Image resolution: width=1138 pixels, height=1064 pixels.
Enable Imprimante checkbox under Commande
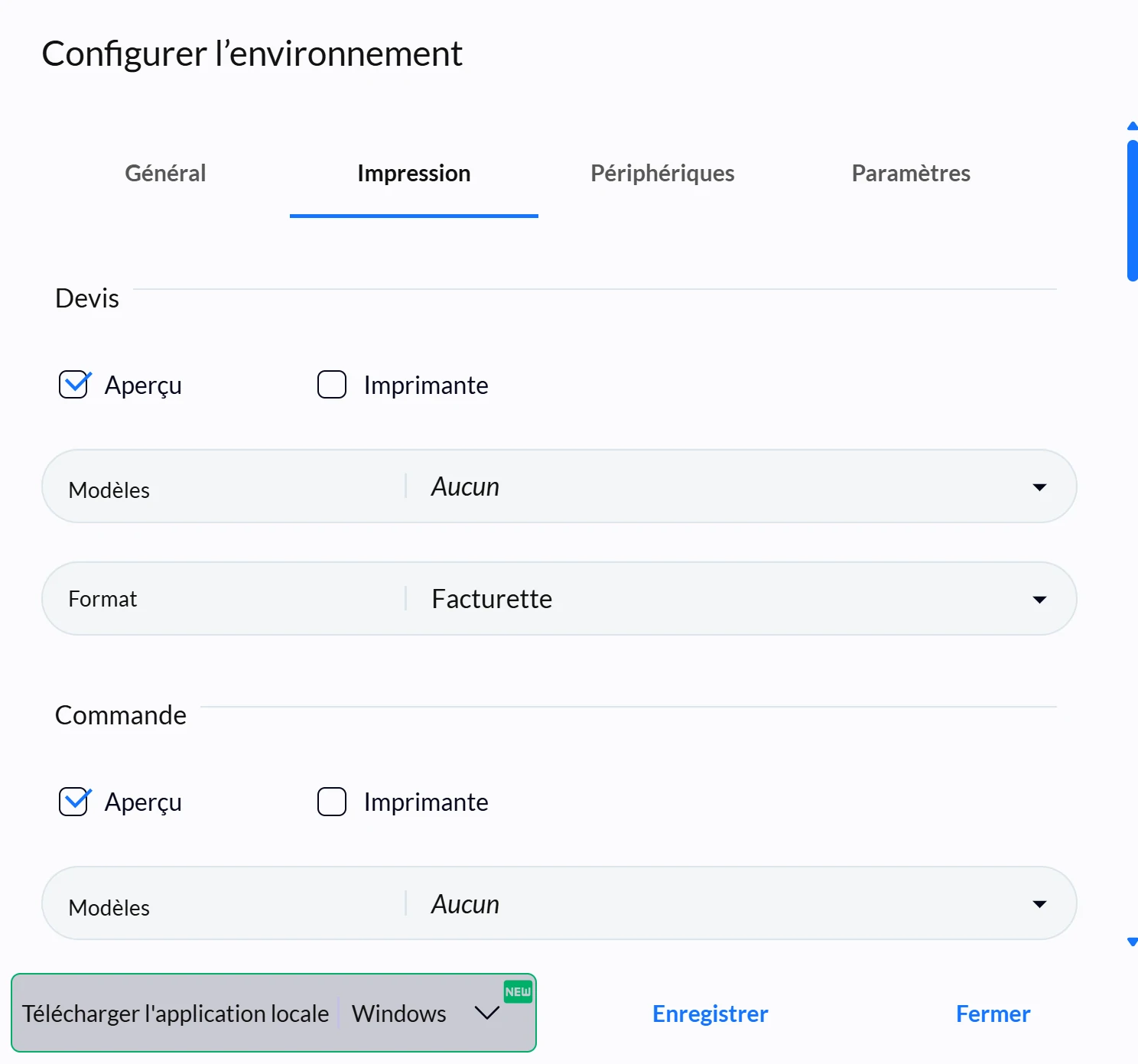click(332, 802)
